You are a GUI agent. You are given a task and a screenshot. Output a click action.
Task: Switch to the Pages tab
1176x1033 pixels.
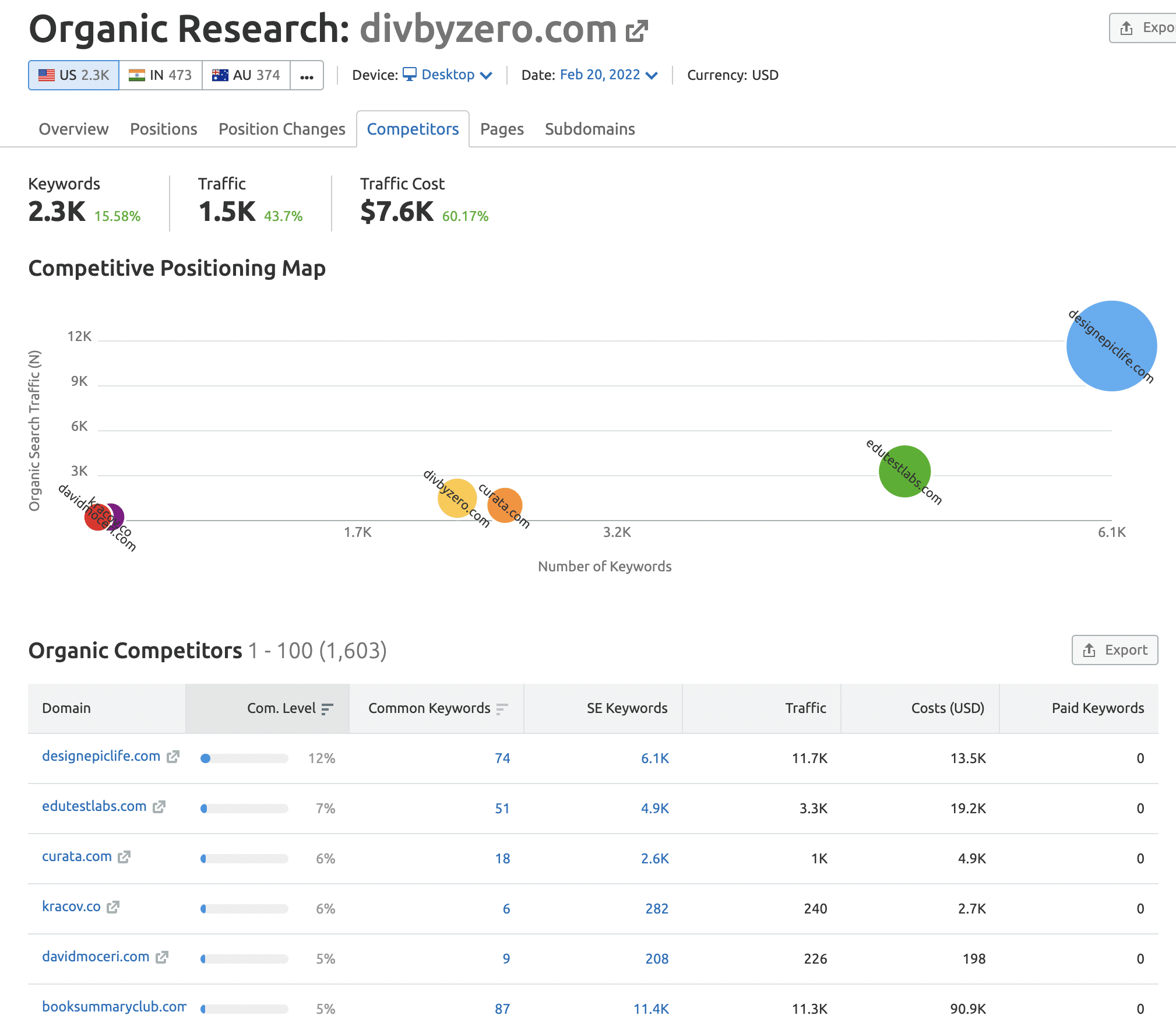(502, 129)
